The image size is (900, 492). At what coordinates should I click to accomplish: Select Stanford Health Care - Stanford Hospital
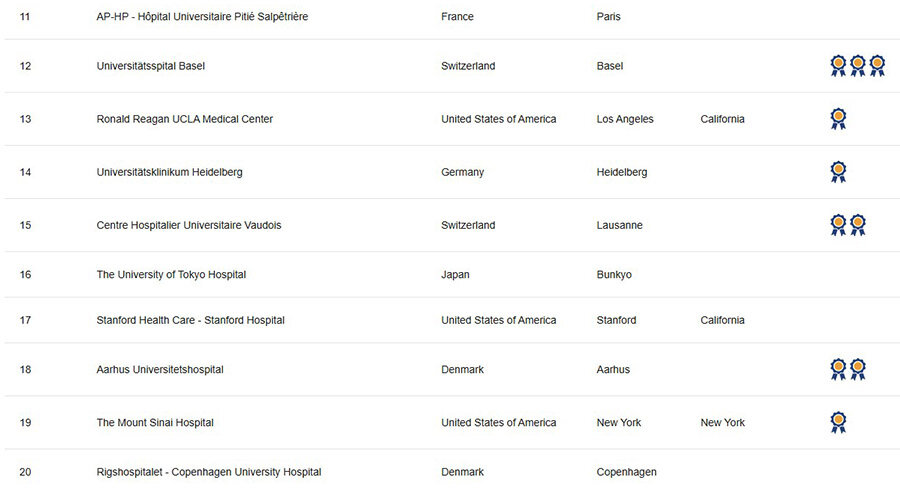click(191, 320)
